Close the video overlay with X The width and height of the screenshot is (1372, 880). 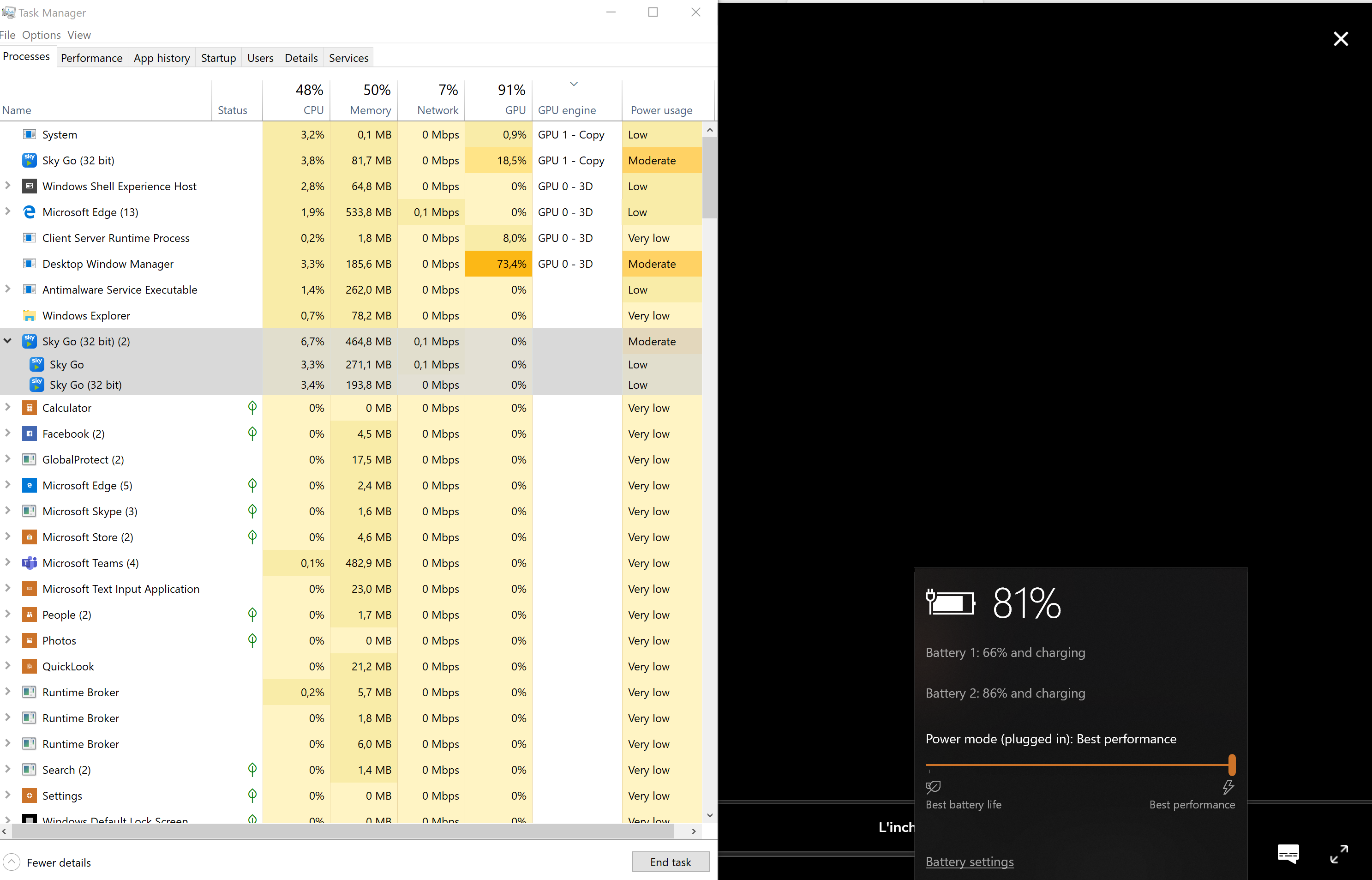click(x=1341, y=39)
